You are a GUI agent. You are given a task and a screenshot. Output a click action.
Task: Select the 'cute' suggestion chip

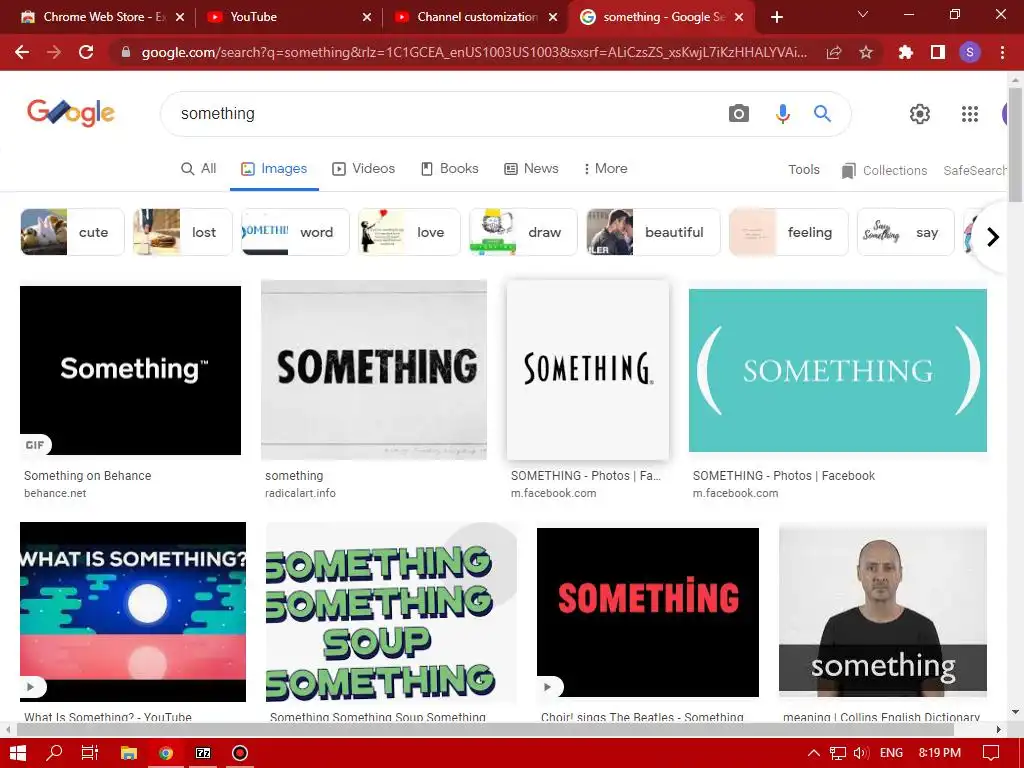pyautogui.click(x=72, y=232)
